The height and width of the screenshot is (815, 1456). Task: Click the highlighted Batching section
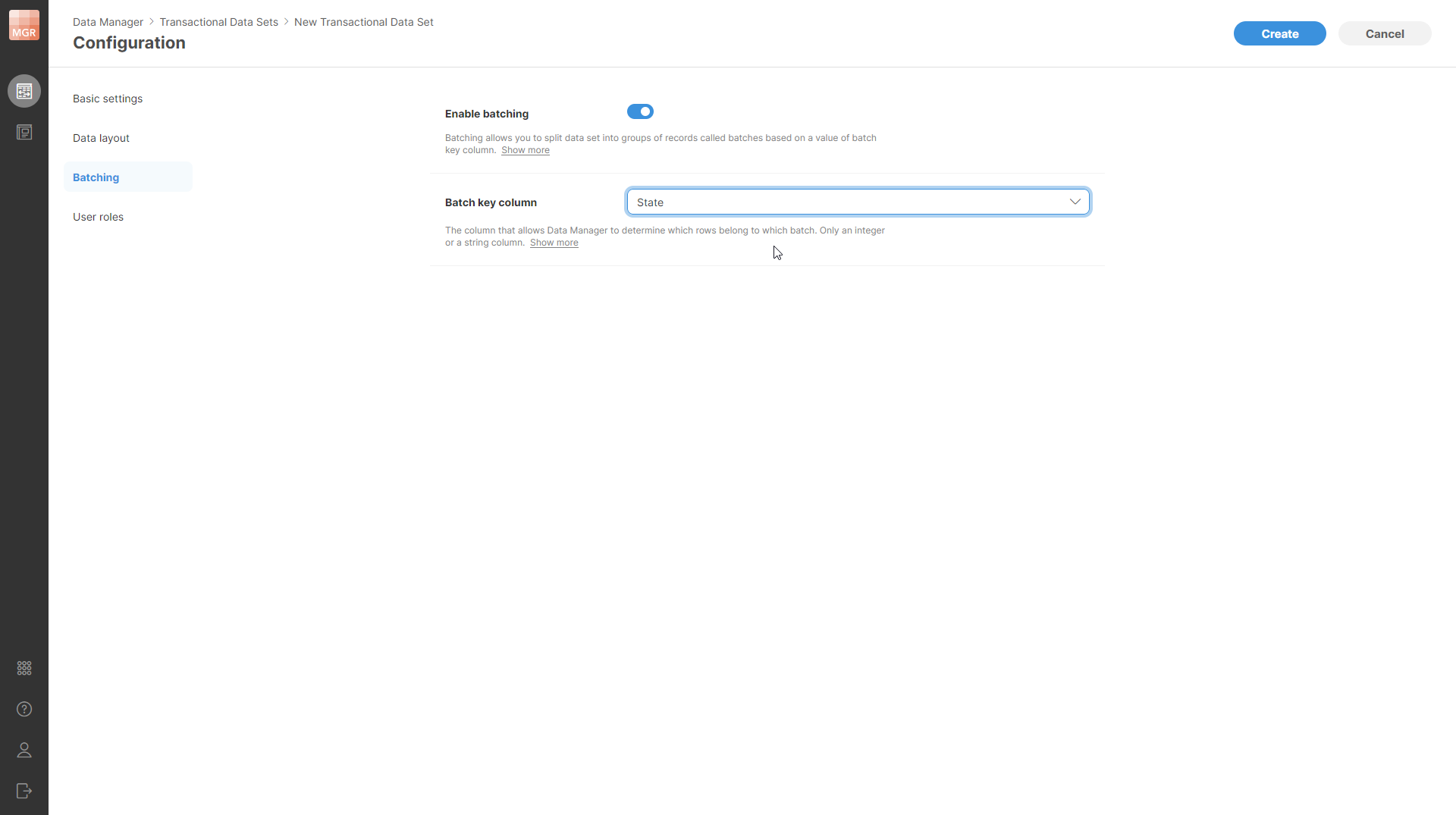96,177
